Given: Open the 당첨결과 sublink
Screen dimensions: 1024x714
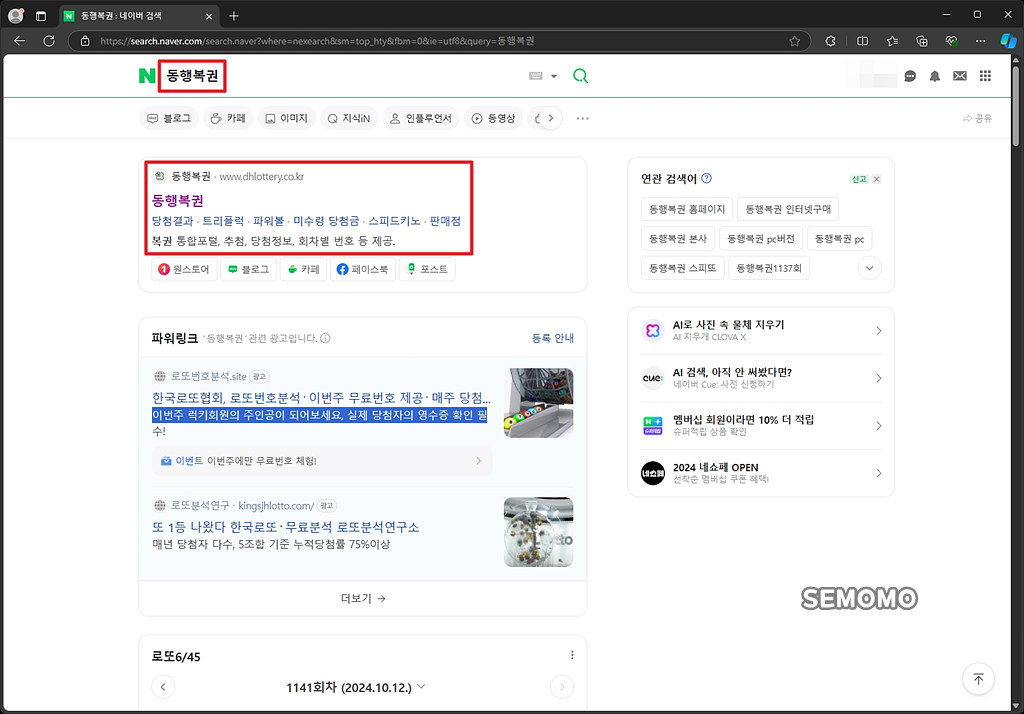Looking at the screenshot, I should click(172, 221).
